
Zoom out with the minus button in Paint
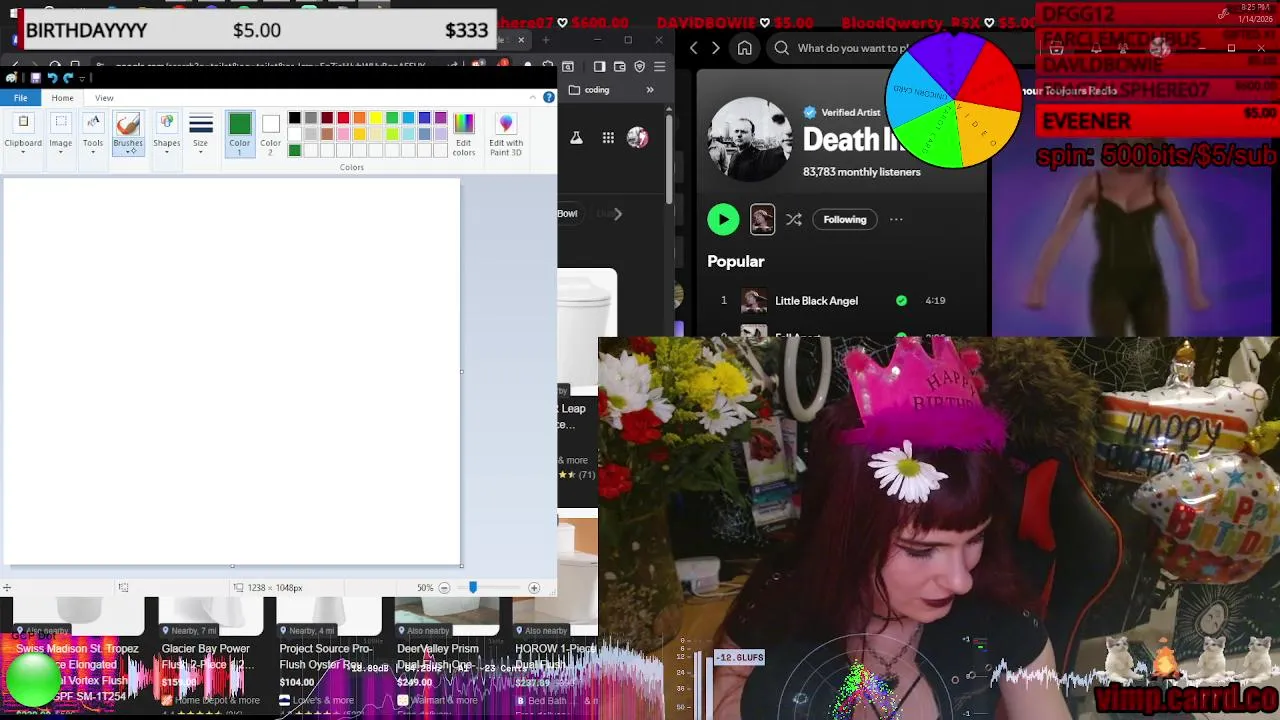coord(444,588)
